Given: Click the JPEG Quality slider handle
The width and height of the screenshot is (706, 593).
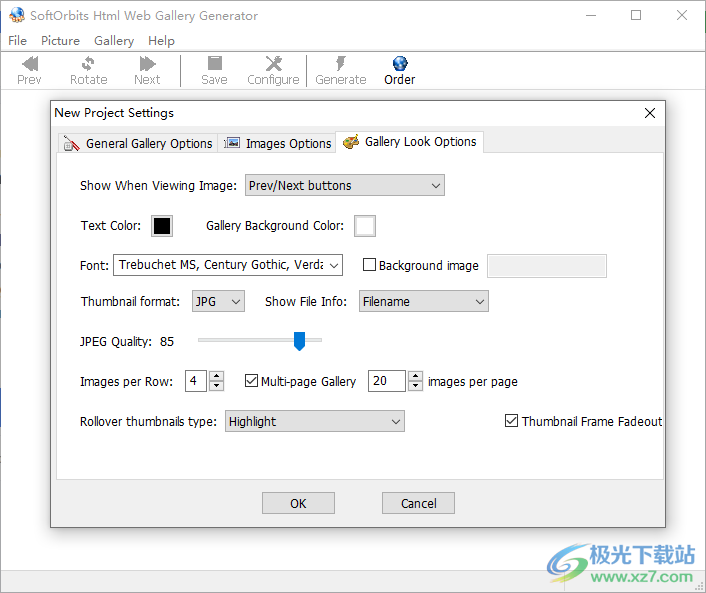Looking at the screenshot, I should coord(299,341).
